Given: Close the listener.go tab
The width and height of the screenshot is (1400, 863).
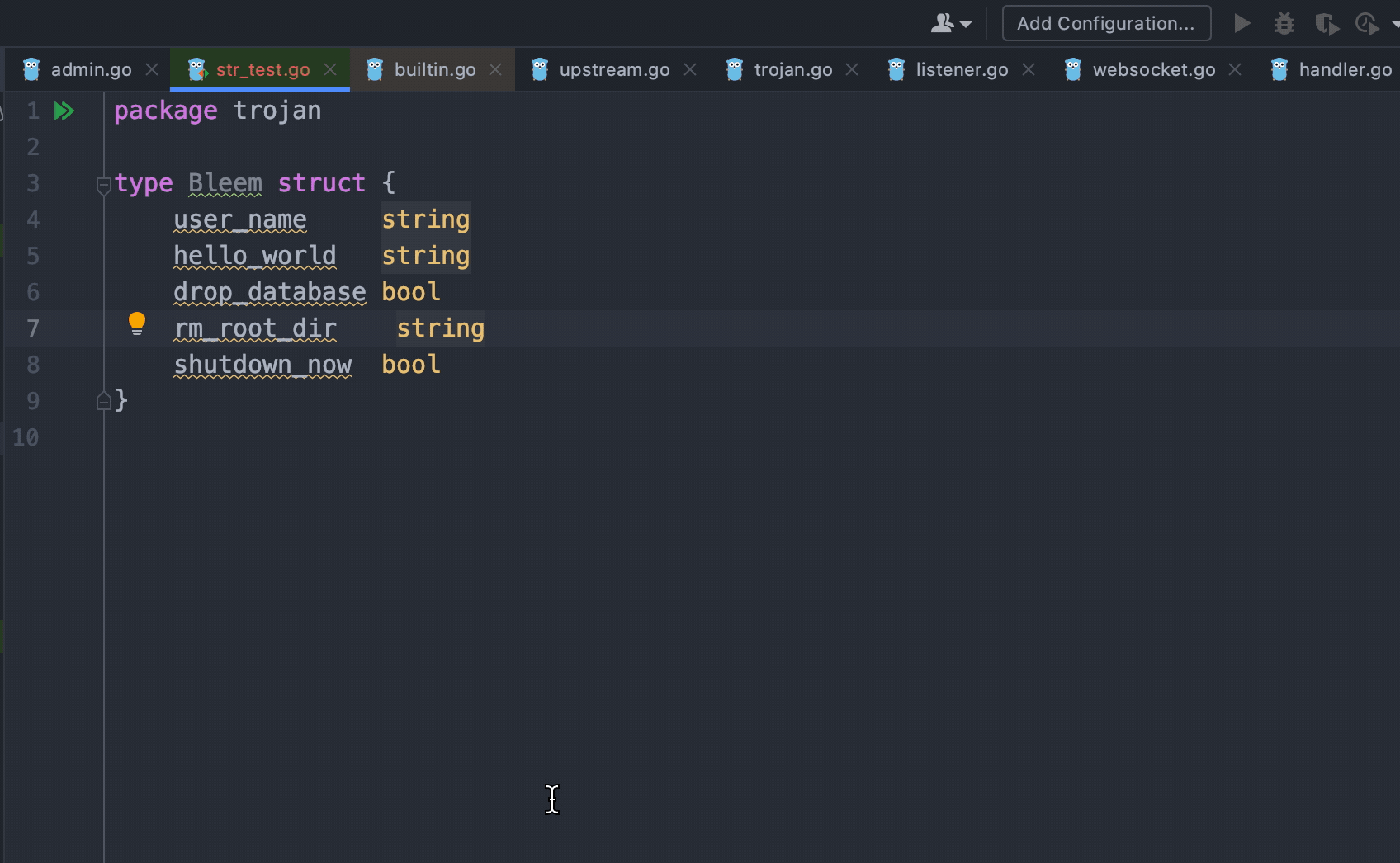Looking at the screenshot, I should [x=1029, y=70].
